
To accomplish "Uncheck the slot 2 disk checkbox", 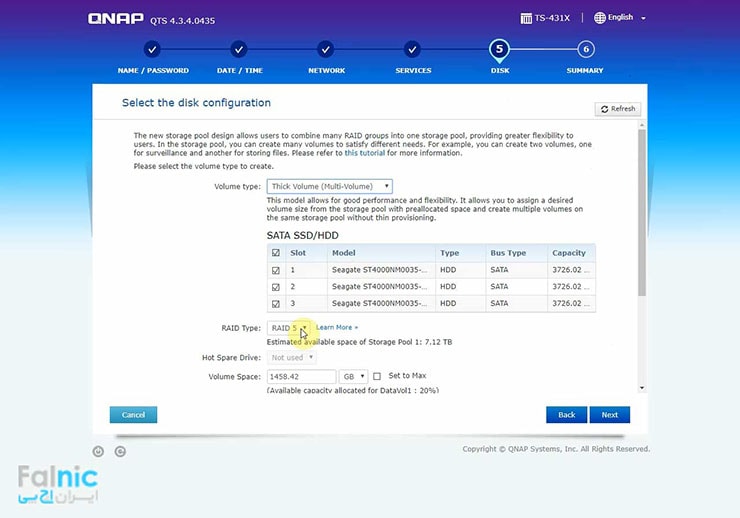I will (x=276, y=286).
